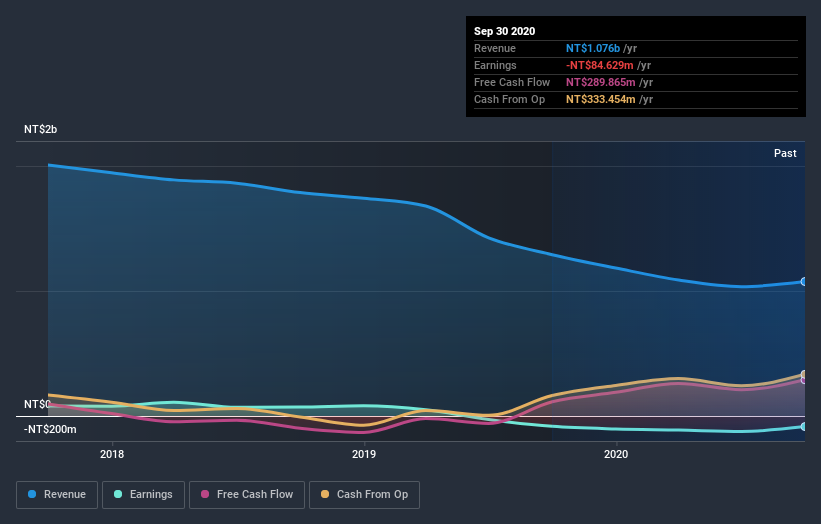Click the 2019 x-axis label

(364, 454)
